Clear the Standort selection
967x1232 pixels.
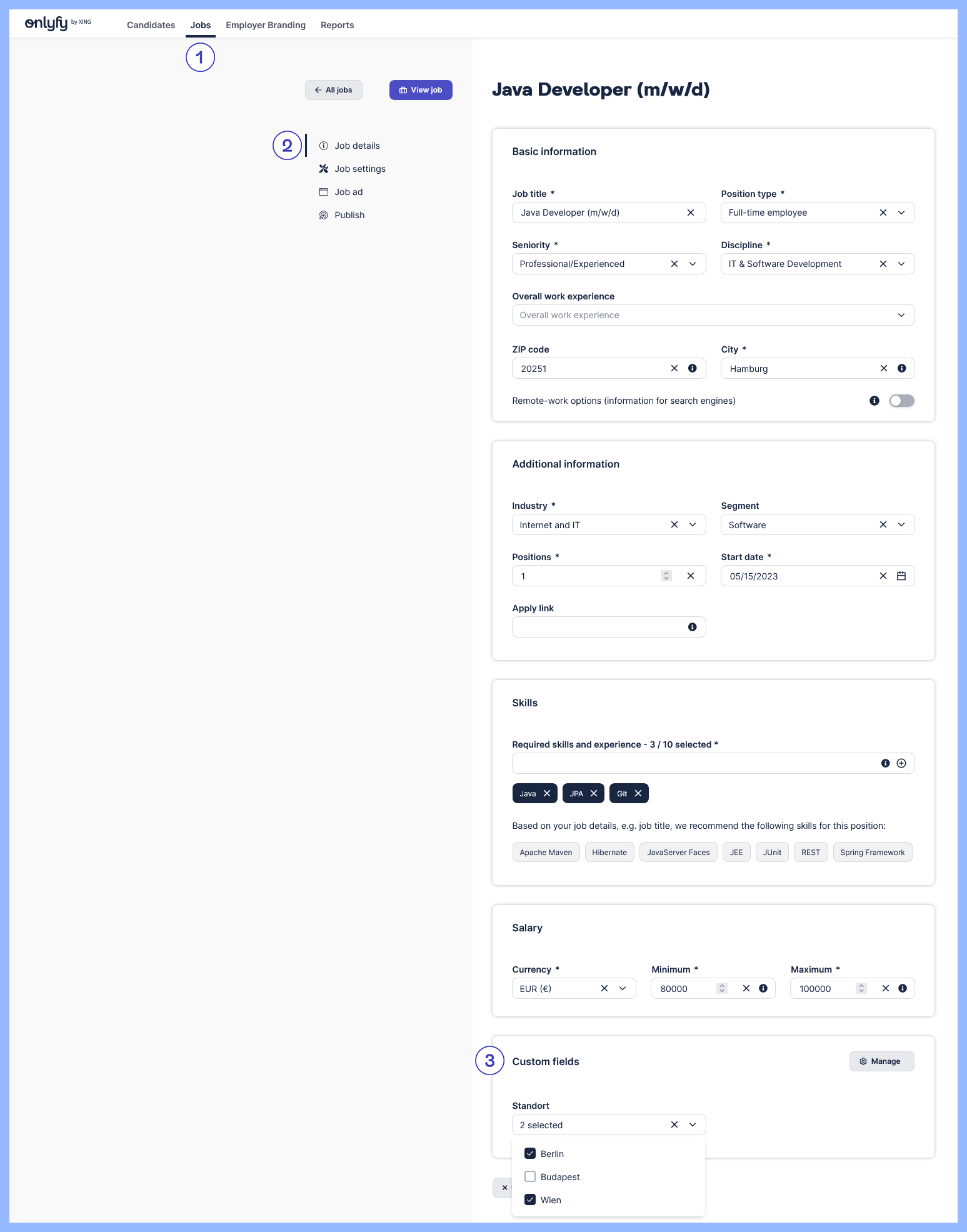coord(674,1124)
